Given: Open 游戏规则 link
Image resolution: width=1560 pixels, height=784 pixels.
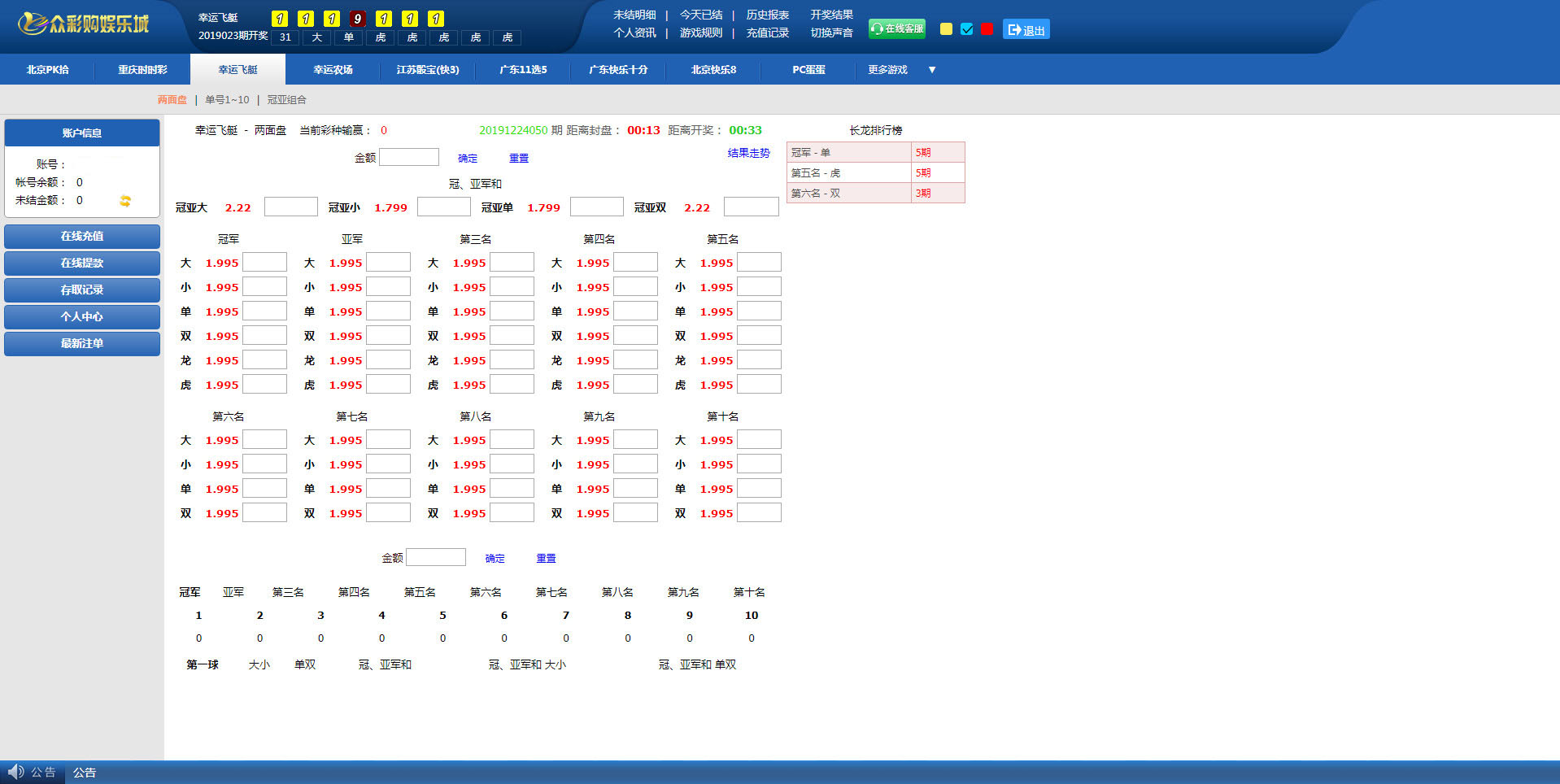Looking at the screenshot, I should [x=701, y=33].
